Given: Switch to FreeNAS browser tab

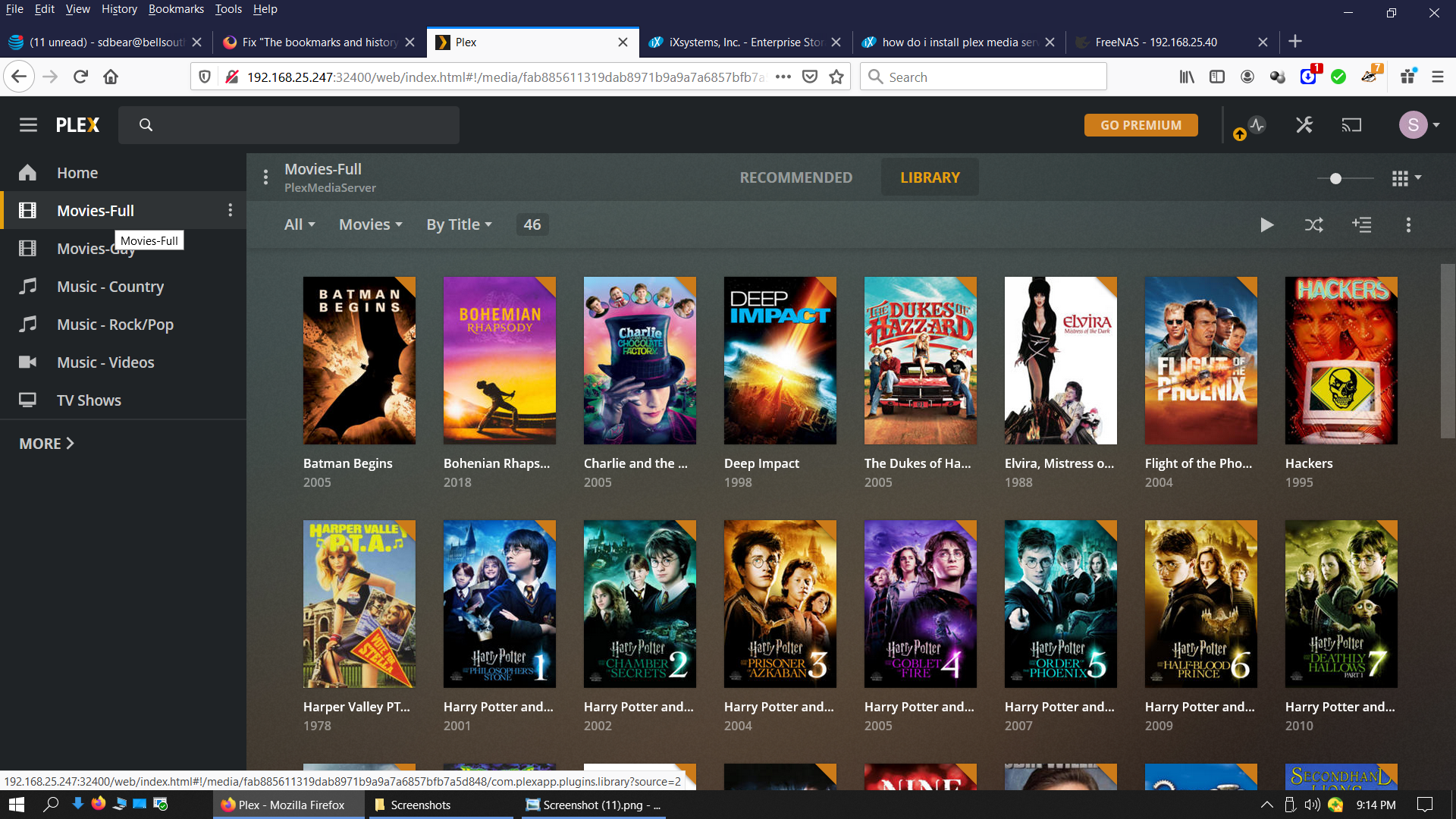Looking at the screenshot, I should 1172,42.
